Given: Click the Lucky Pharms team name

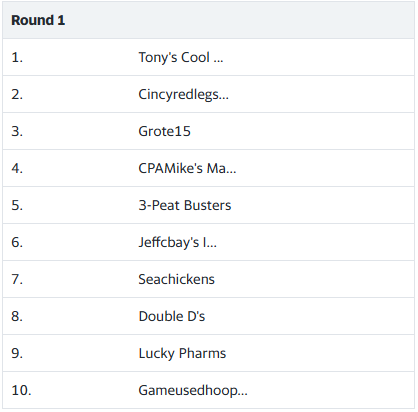Looking at the screenshot, I should point(182,353).
